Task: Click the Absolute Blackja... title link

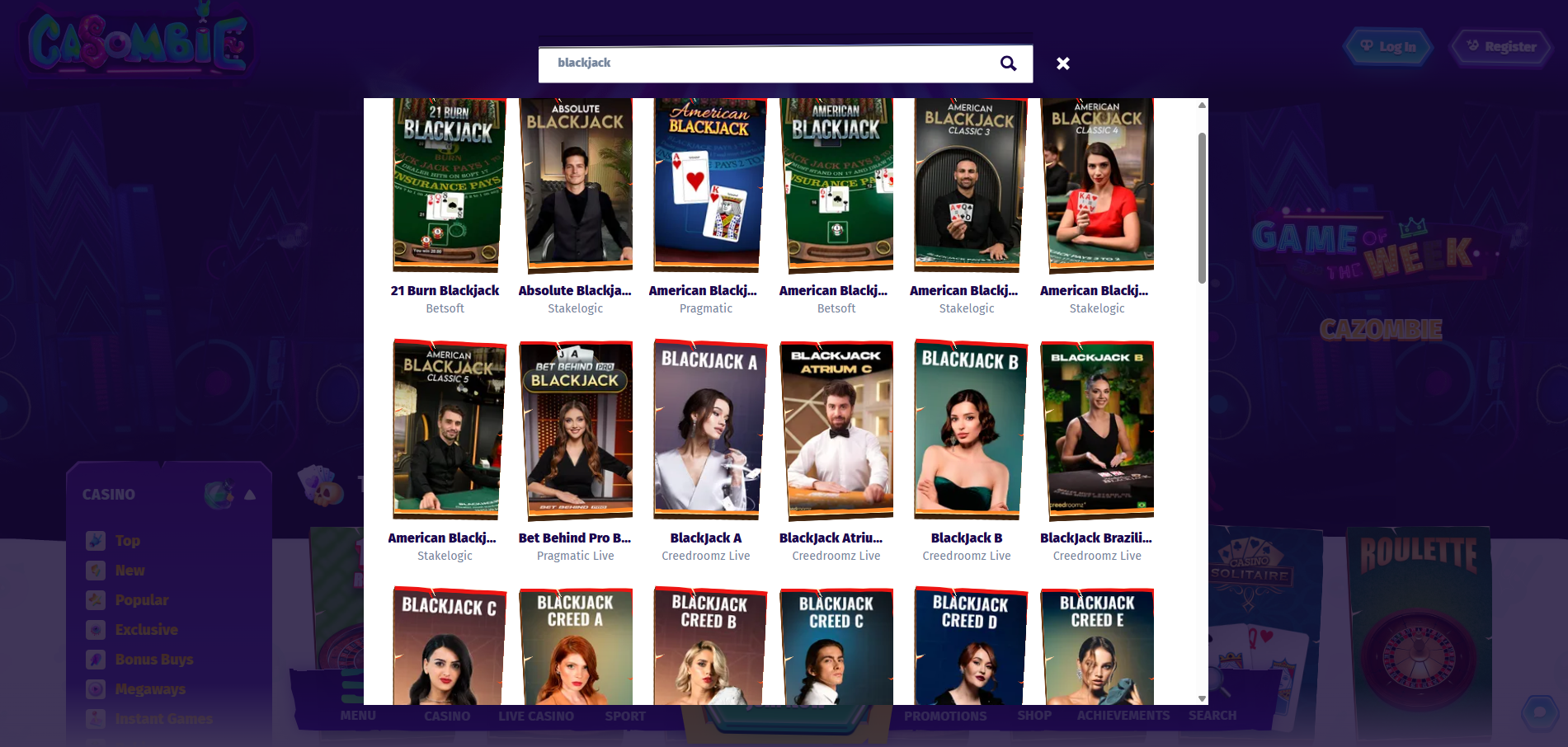Action: tap(575, 290)
